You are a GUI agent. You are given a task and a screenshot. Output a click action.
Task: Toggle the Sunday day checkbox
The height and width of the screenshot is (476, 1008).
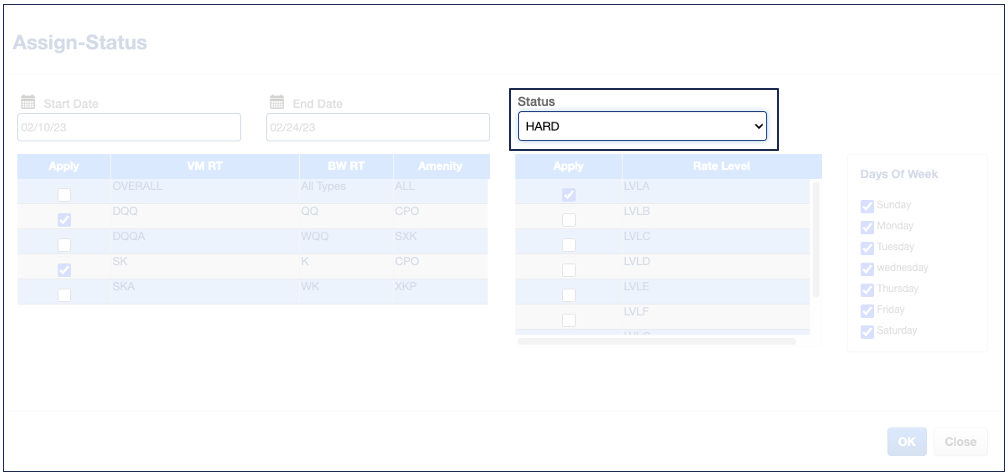click(867, 206)
